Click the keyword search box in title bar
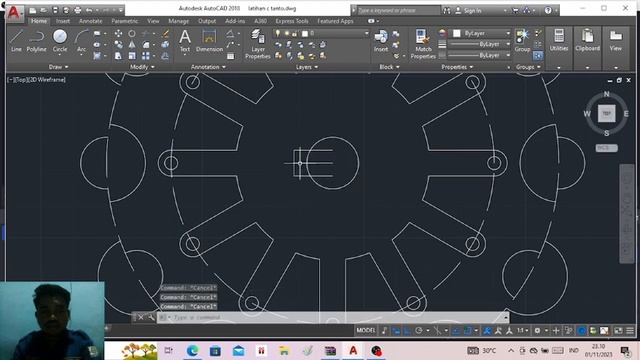This screenshot has height=360, width=640. (398, 10)
